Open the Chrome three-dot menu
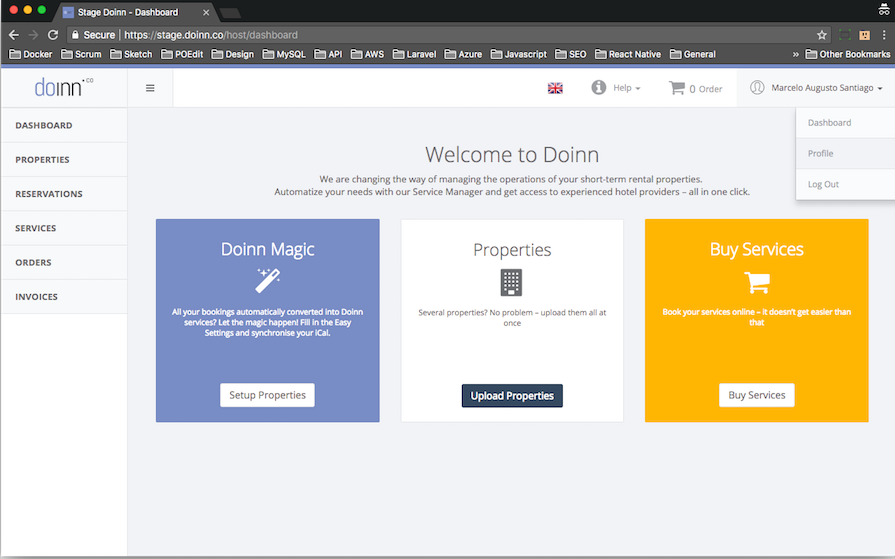Image resolution: width=895 pixels, height=559 pixels. click(884, 35)
